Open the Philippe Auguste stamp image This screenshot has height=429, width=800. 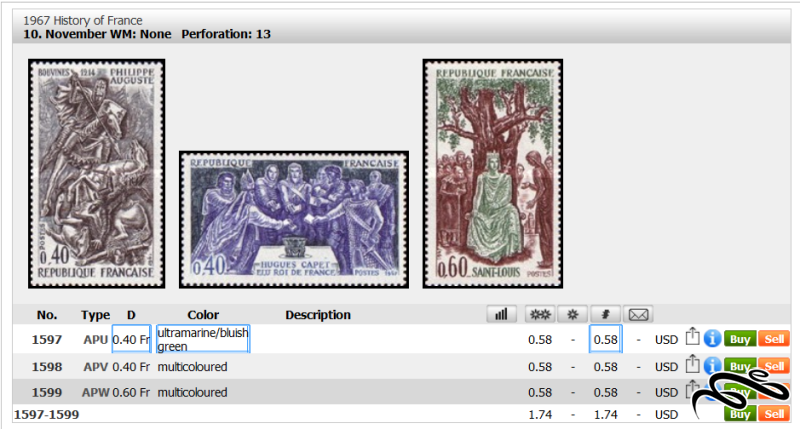point(96,173)
